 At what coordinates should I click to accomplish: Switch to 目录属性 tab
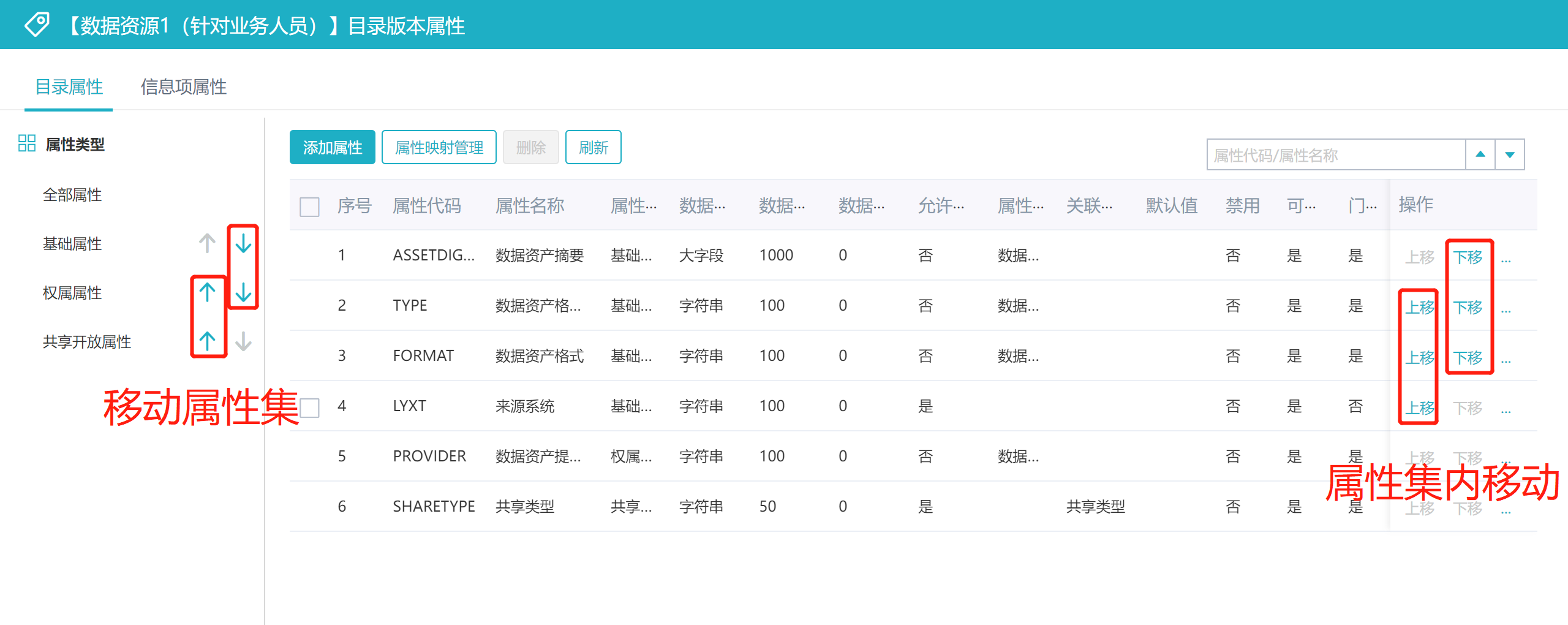click(x=69, y=87)
